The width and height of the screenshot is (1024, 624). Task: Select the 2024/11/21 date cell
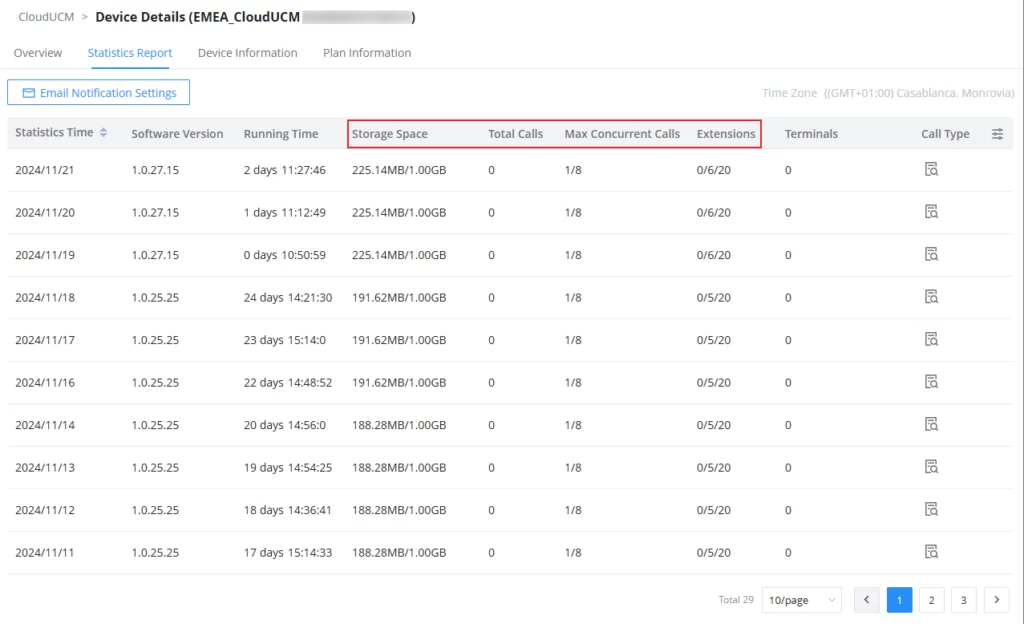point(45,170)
